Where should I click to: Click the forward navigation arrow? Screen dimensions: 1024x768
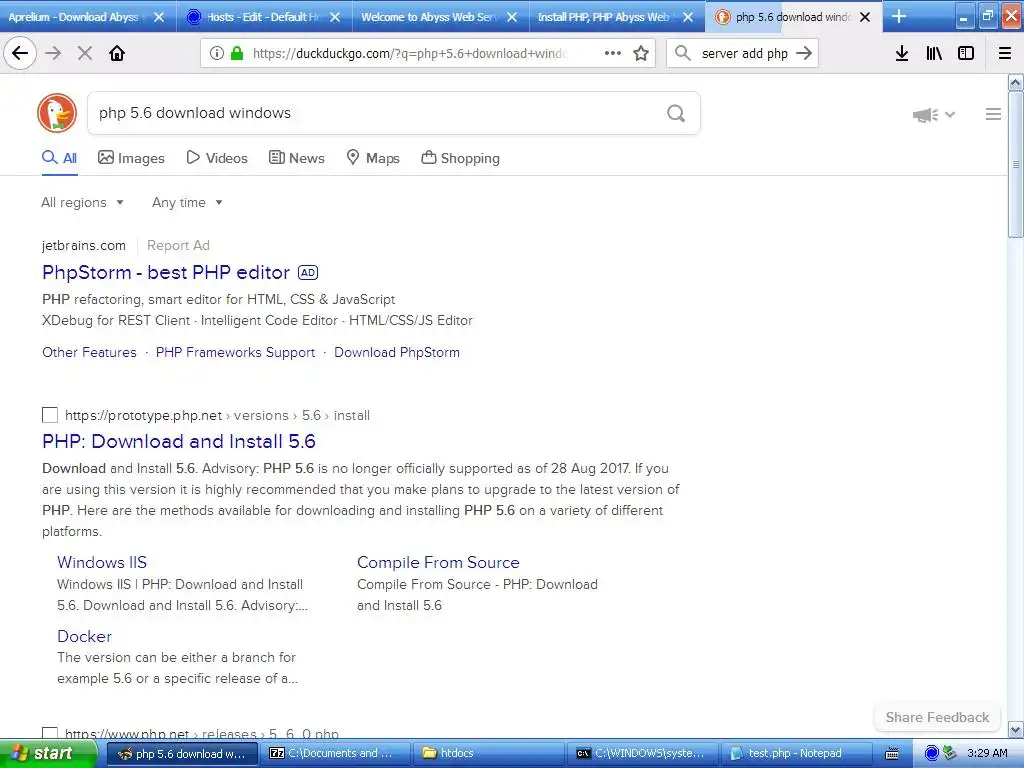click(x=53, y=54)
